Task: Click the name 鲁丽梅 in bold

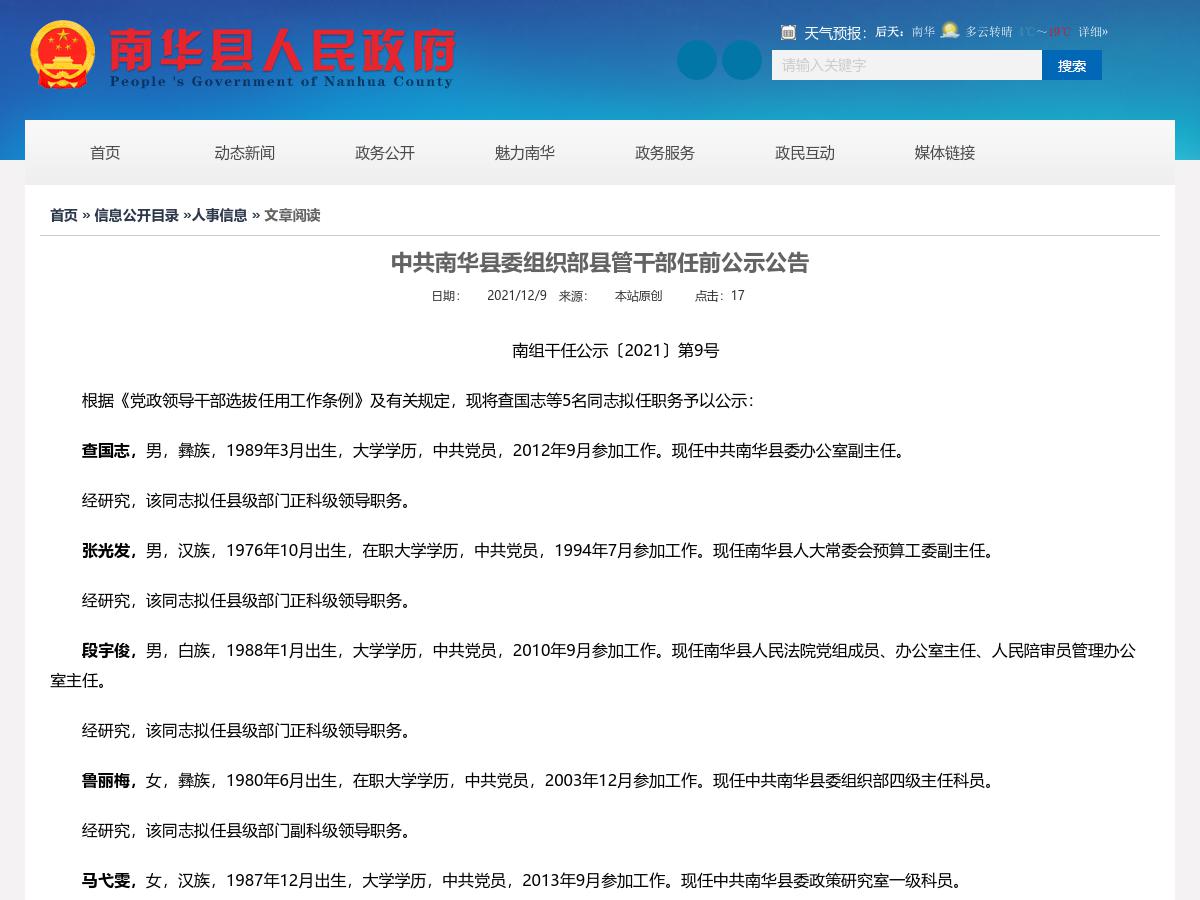Action: [106, 781]
